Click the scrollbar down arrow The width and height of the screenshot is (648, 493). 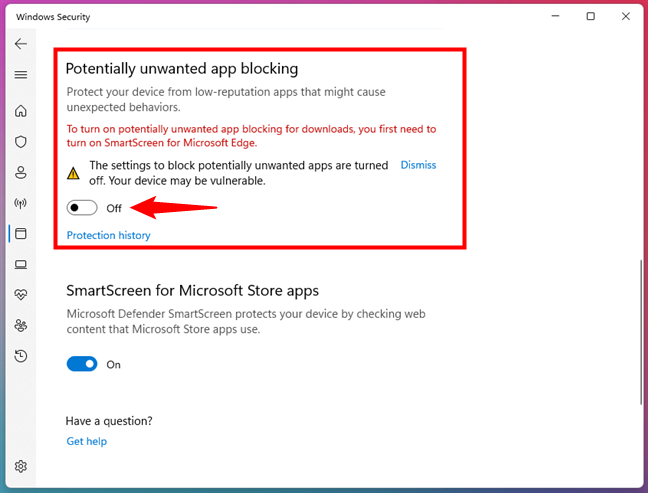(x=641, y=483)
